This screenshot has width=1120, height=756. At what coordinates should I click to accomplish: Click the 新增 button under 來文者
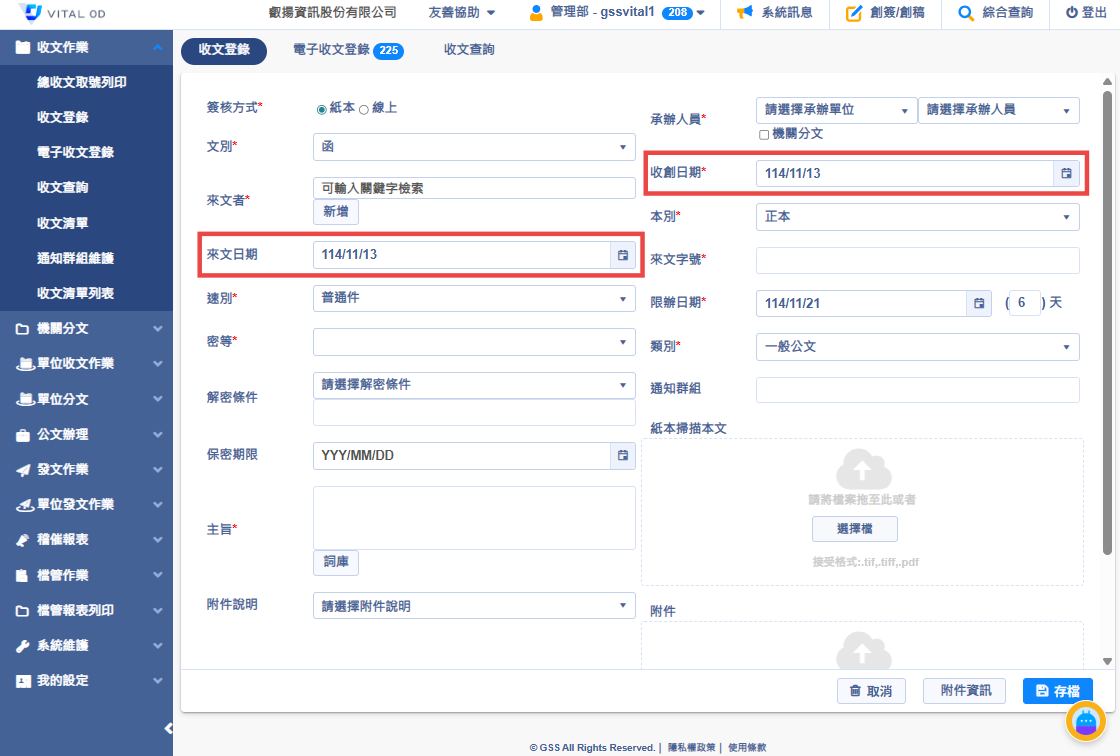point(336,212)
